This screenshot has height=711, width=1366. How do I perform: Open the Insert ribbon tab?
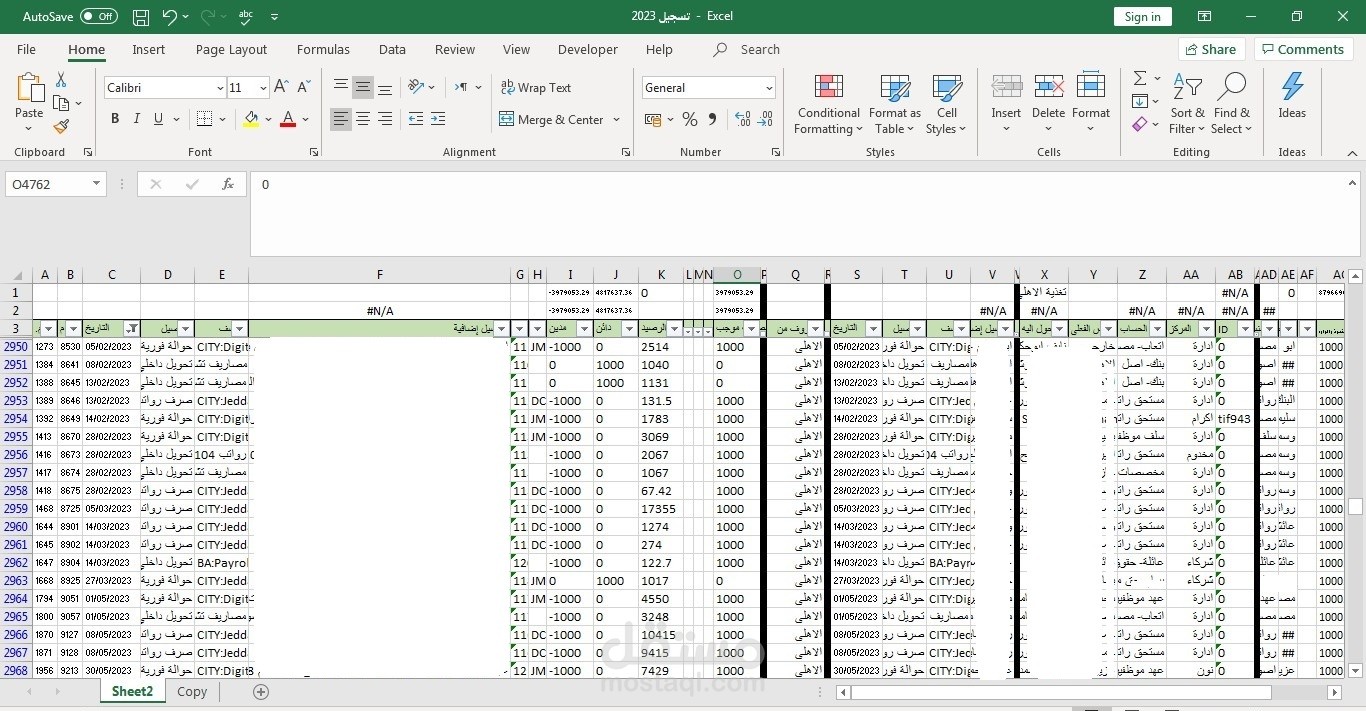[149, 49]
